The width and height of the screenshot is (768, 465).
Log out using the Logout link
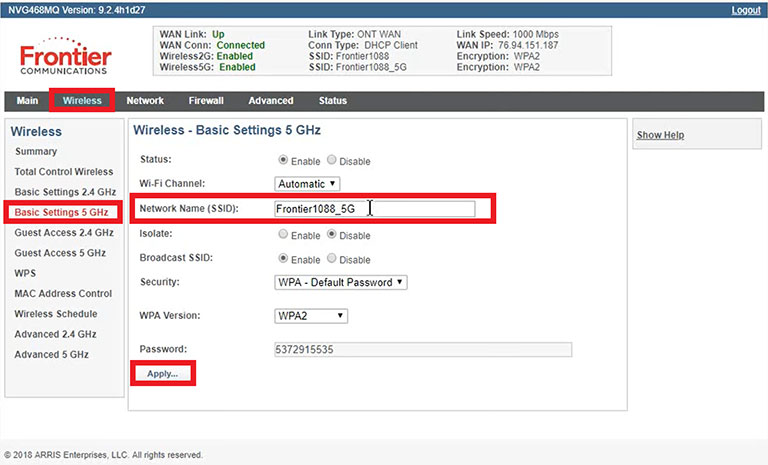click(746, 10)
